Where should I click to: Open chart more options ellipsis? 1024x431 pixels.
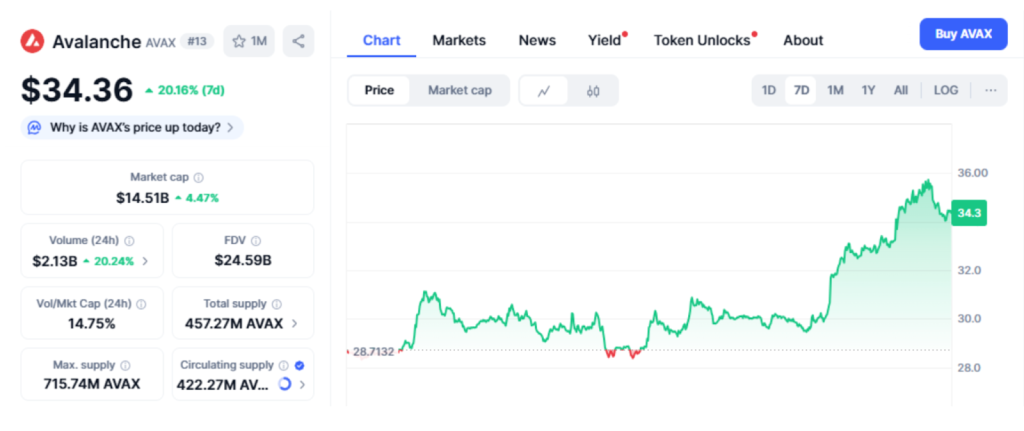tap(991, 90)
